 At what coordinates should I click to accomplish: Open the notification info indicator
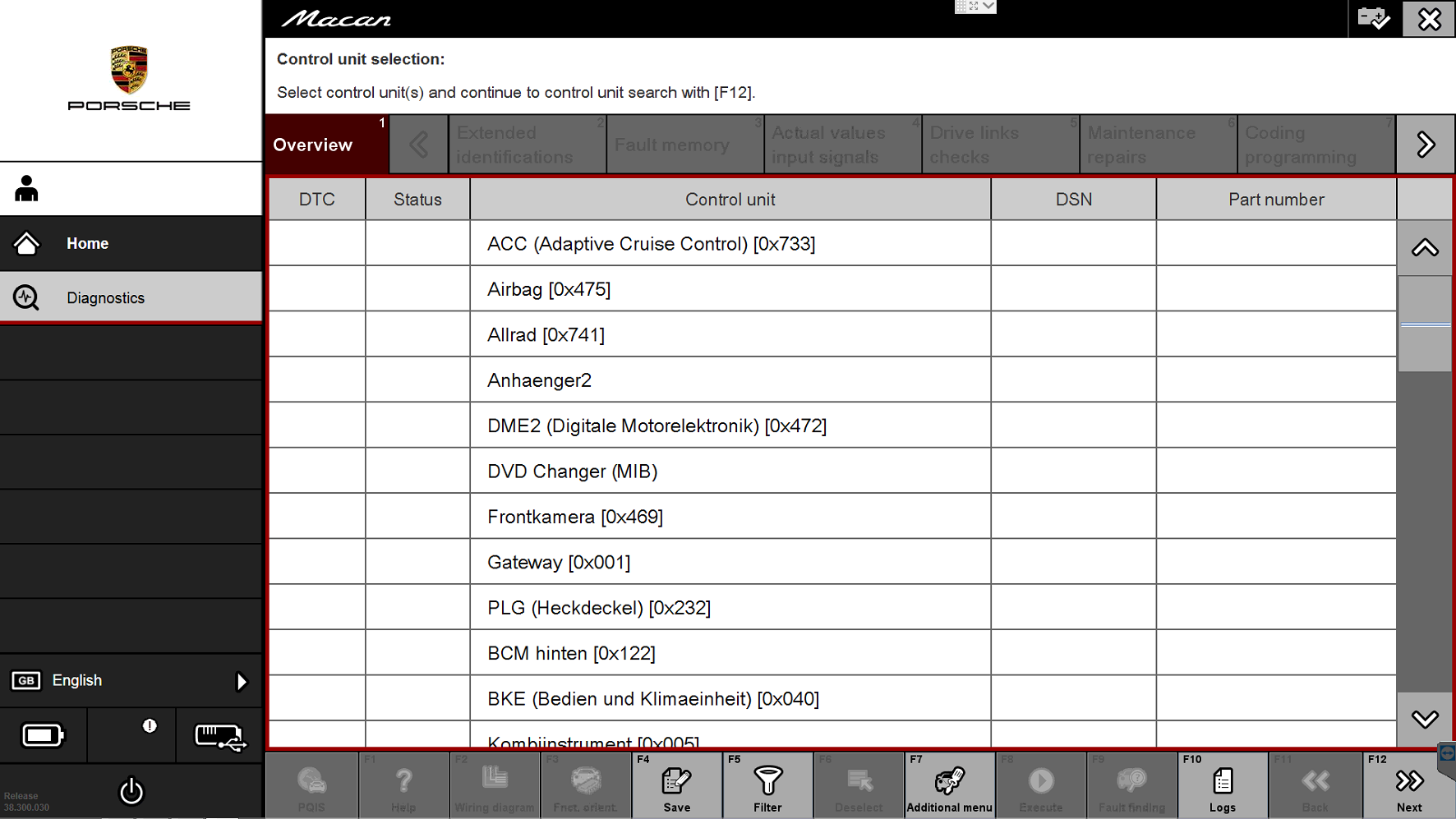(150, 726)
